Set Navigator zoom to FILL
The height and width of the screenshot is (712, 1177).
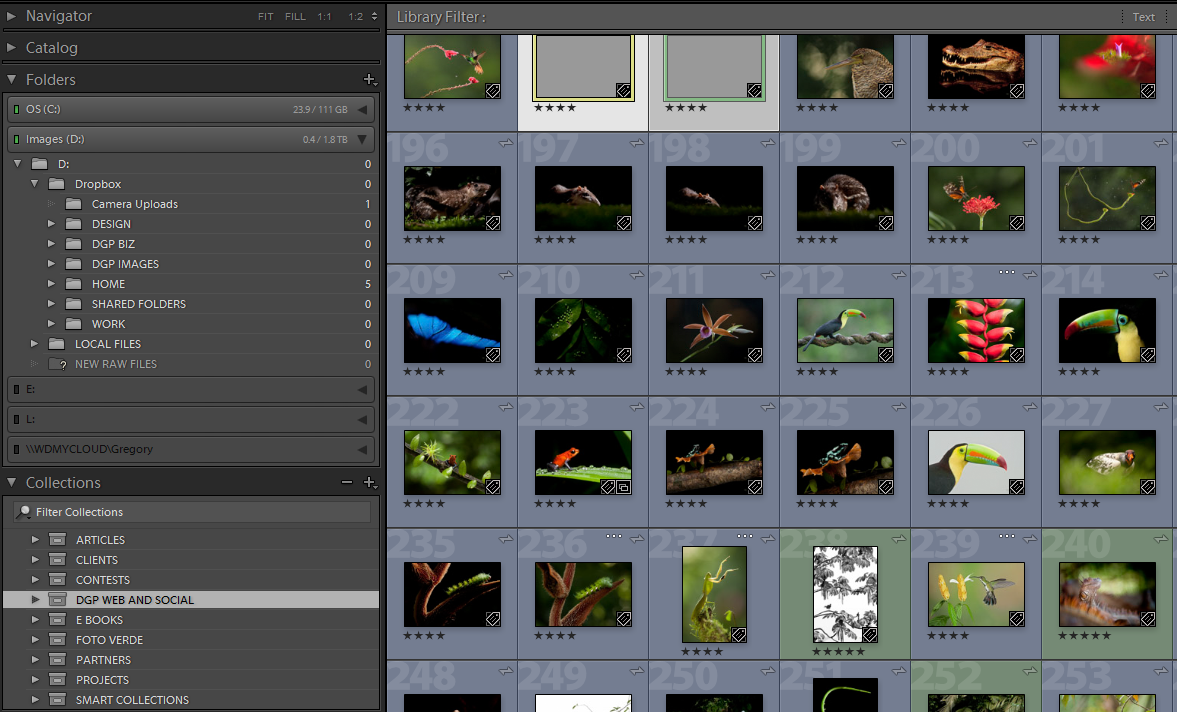point(295,17)
